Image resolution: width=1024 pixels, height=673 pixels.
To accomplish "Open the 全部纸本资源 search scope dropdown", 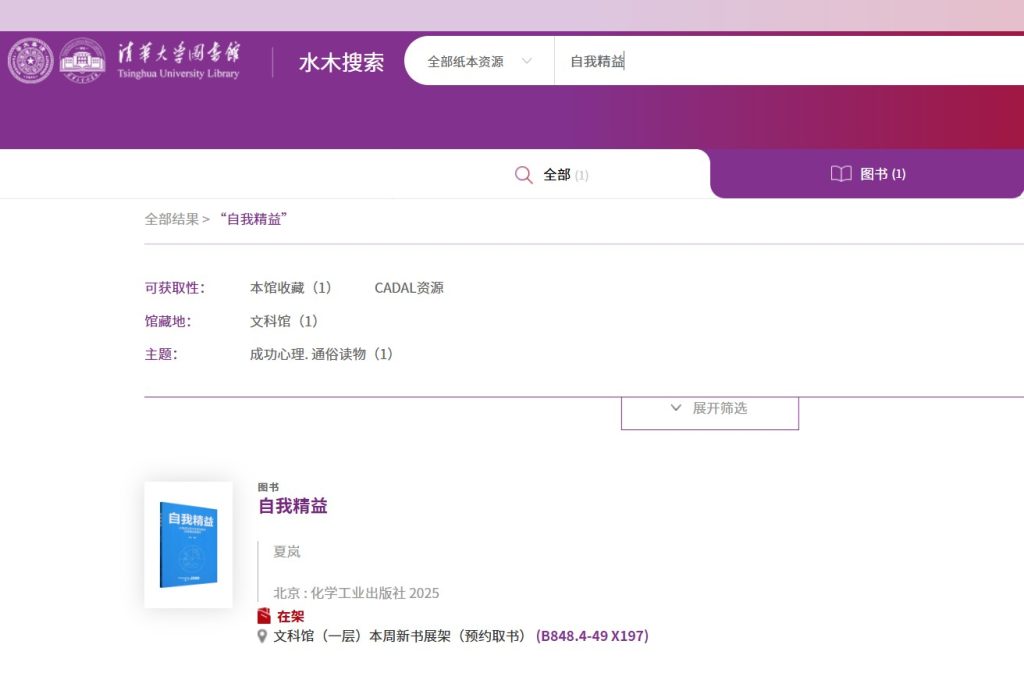I will [479, 61].
